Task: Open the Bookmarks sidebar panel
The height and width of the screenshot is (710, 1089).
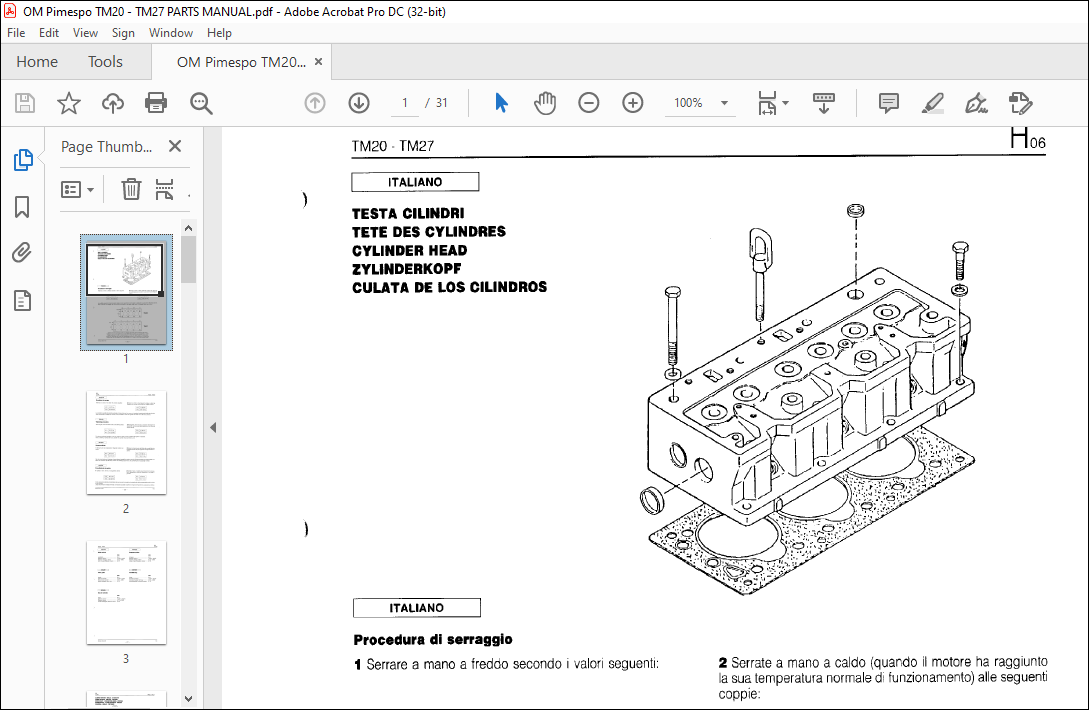Action: pos(22,206)
